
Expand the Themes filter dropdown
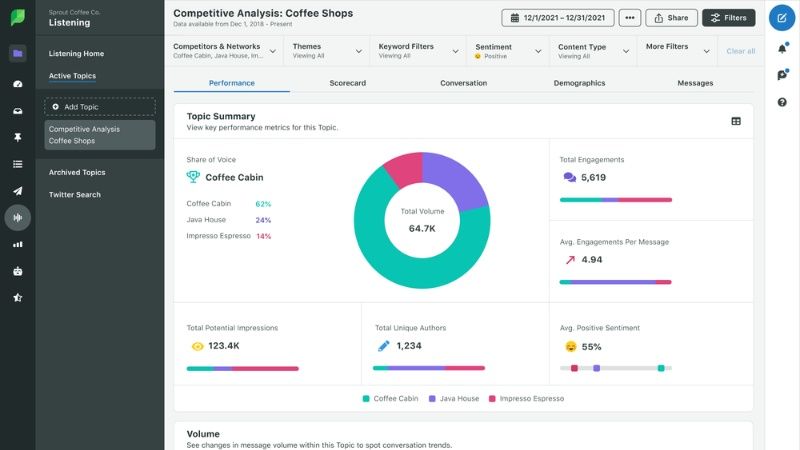point(327,51)
